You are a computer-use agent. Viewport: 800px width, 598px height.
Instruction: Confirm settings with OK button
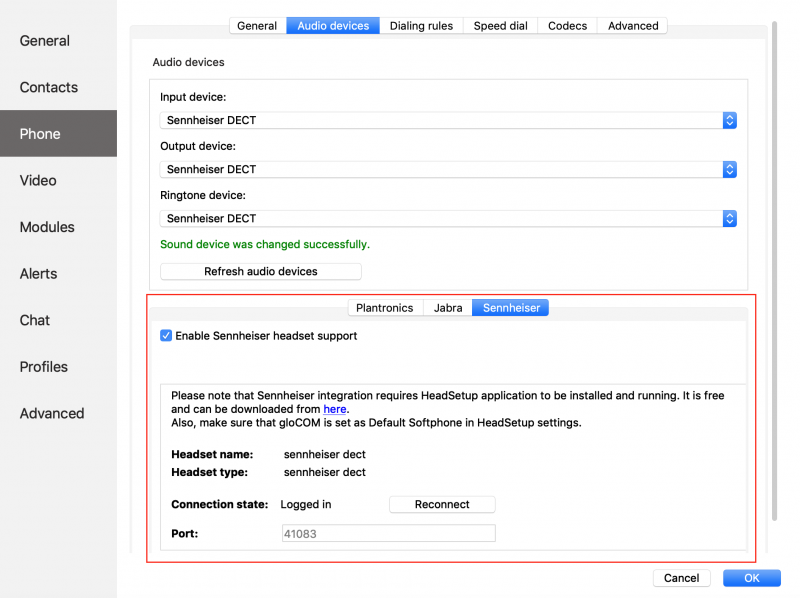click(752, 578)
